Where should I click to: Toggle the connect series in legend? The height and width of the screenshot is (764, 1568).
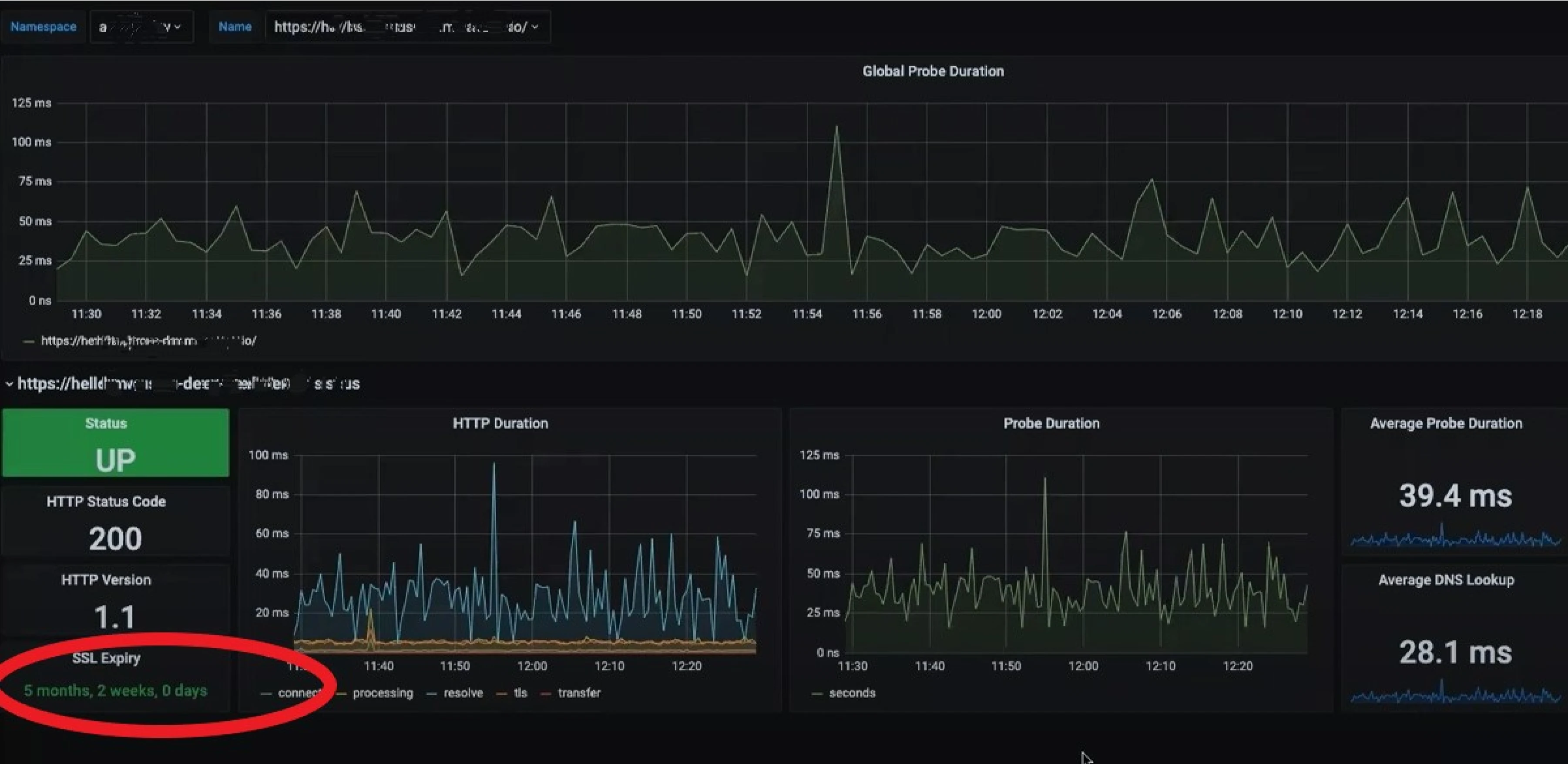tap(299, 693)
